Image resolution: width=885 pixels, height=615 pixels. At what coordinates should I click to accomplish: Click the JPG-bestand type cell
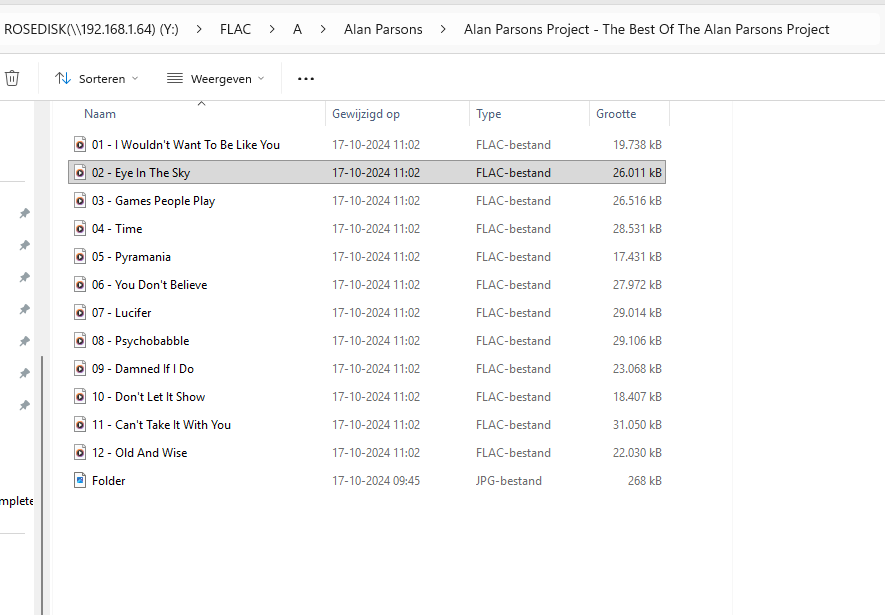pyautogui.click(x=509, y=481)
